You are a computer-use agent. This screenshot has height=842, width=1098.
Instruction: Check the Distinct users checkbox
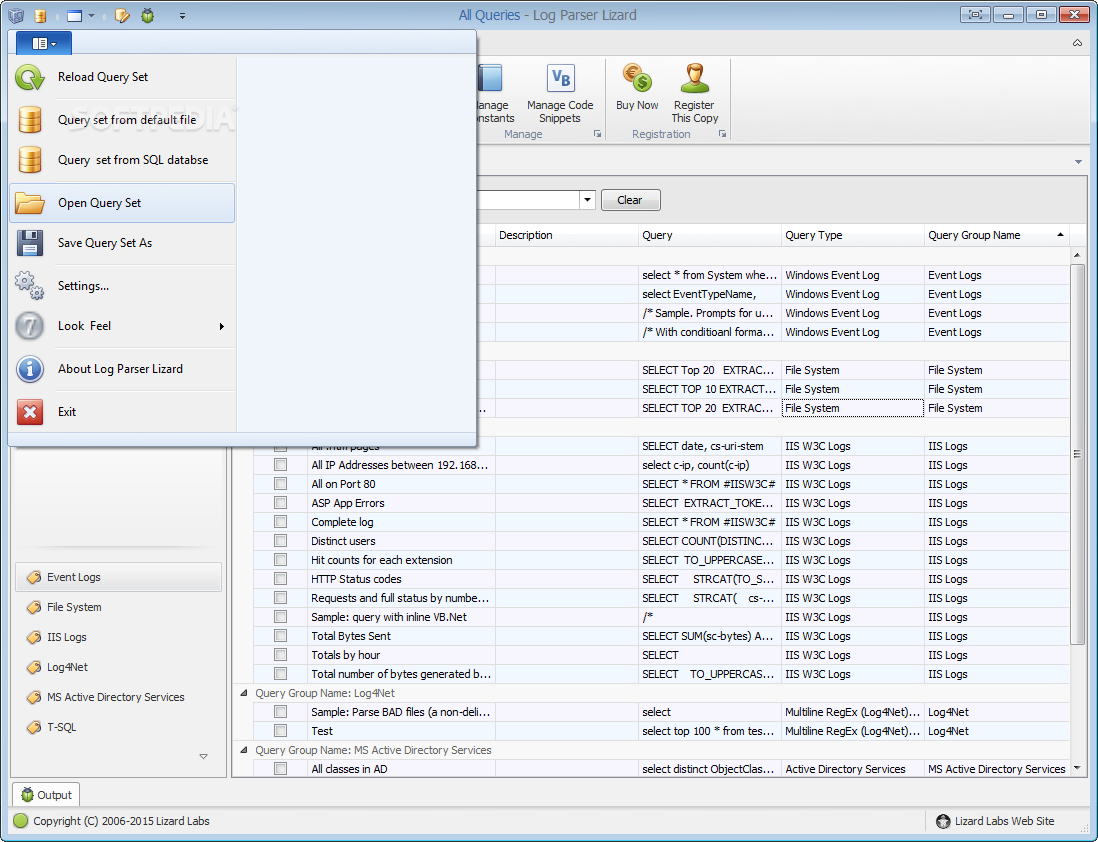(281, 540)
